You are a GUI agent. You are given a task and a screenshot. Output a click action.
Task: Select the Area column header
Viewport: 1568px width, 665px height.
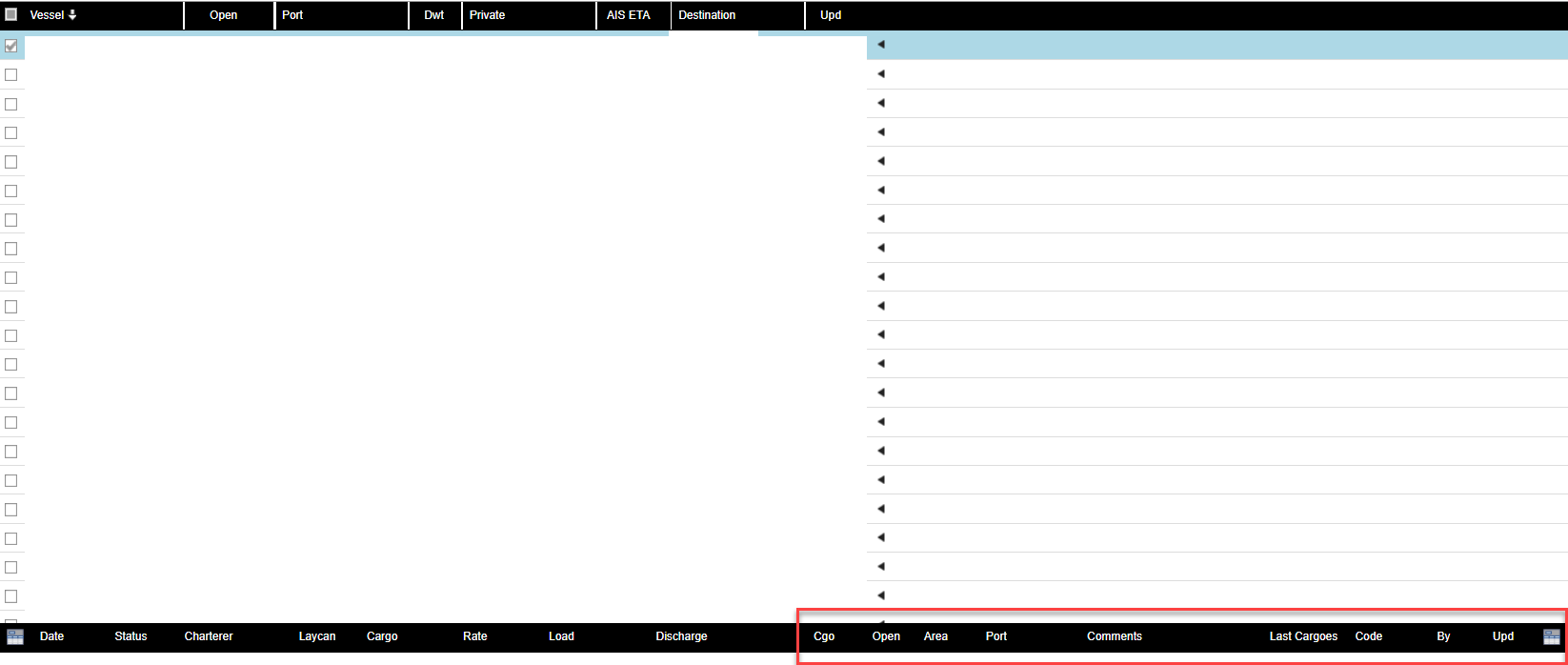coord(935,636)
